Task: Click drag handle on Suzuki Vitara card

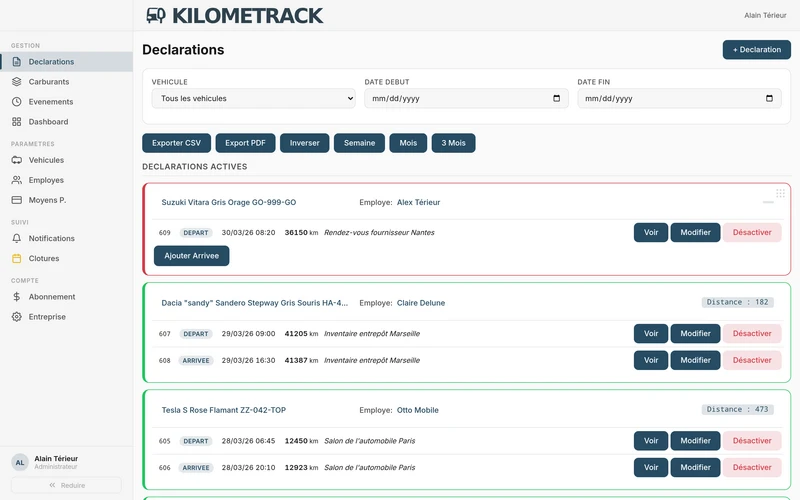Action: point(780,193)
